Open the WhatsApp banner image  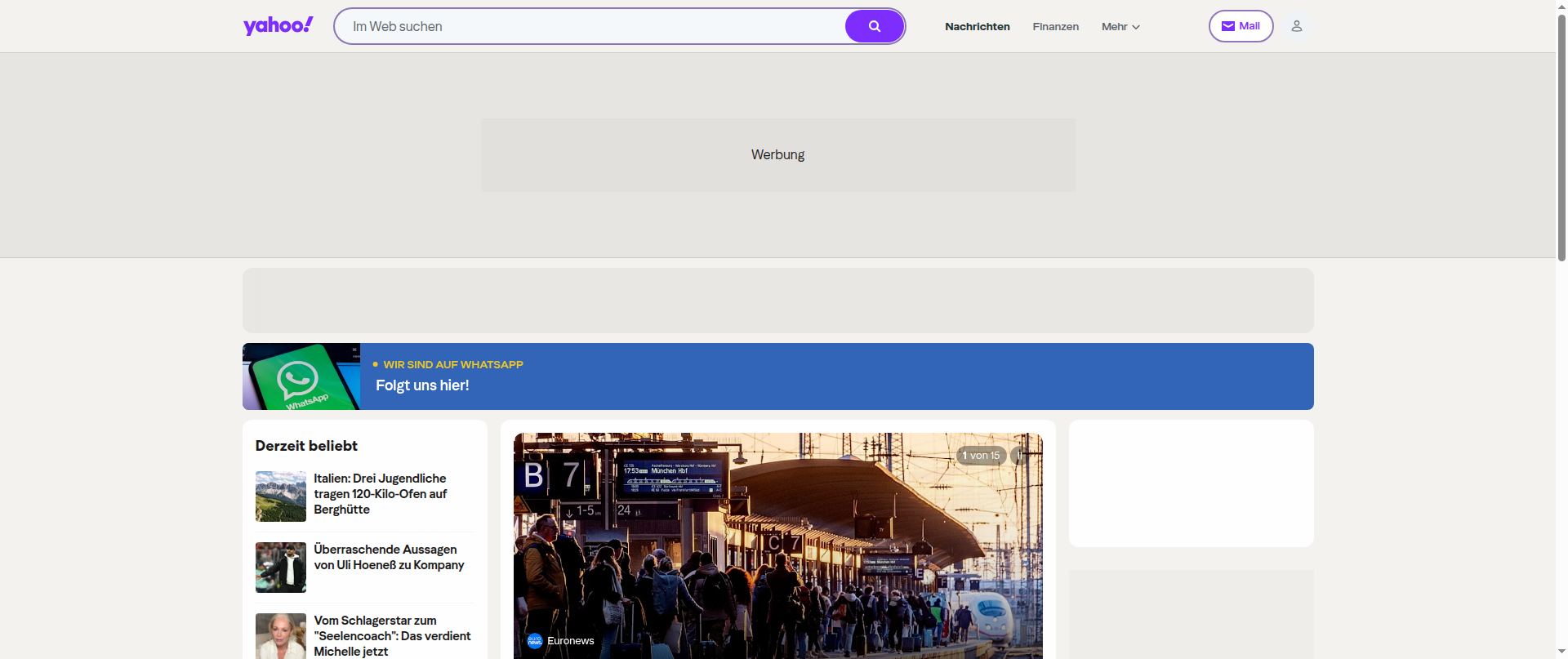coord(301,376)
